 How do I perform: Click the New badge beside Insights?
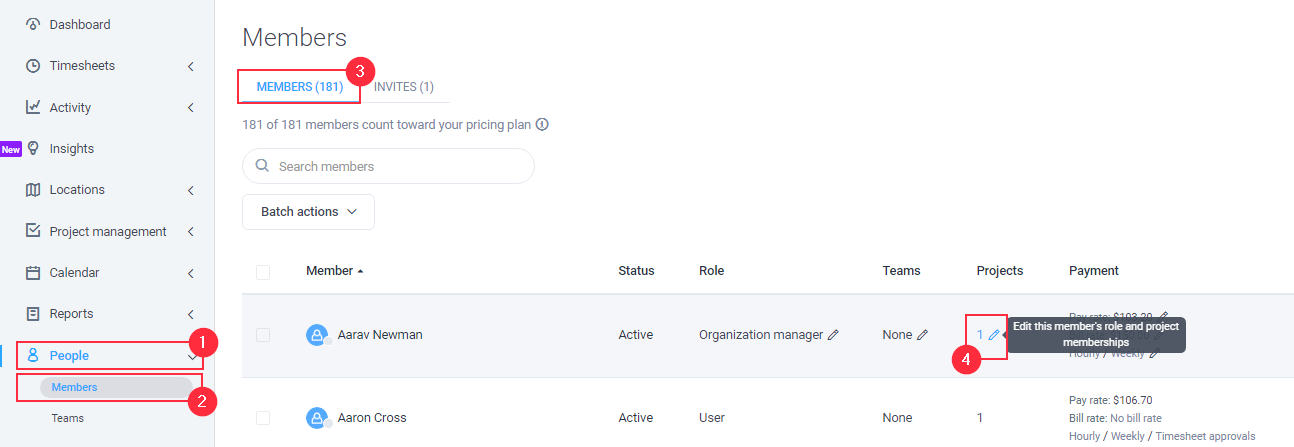[x=11, y=149]
